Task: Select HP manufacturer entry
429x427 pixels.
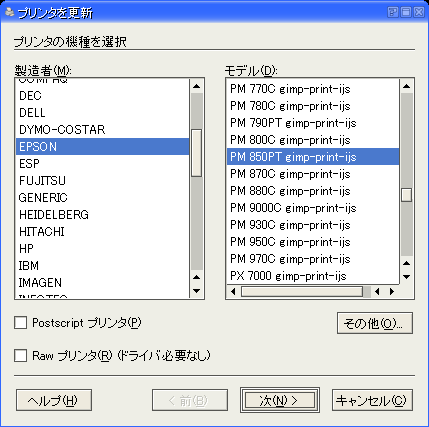Action: coord(102,249)
